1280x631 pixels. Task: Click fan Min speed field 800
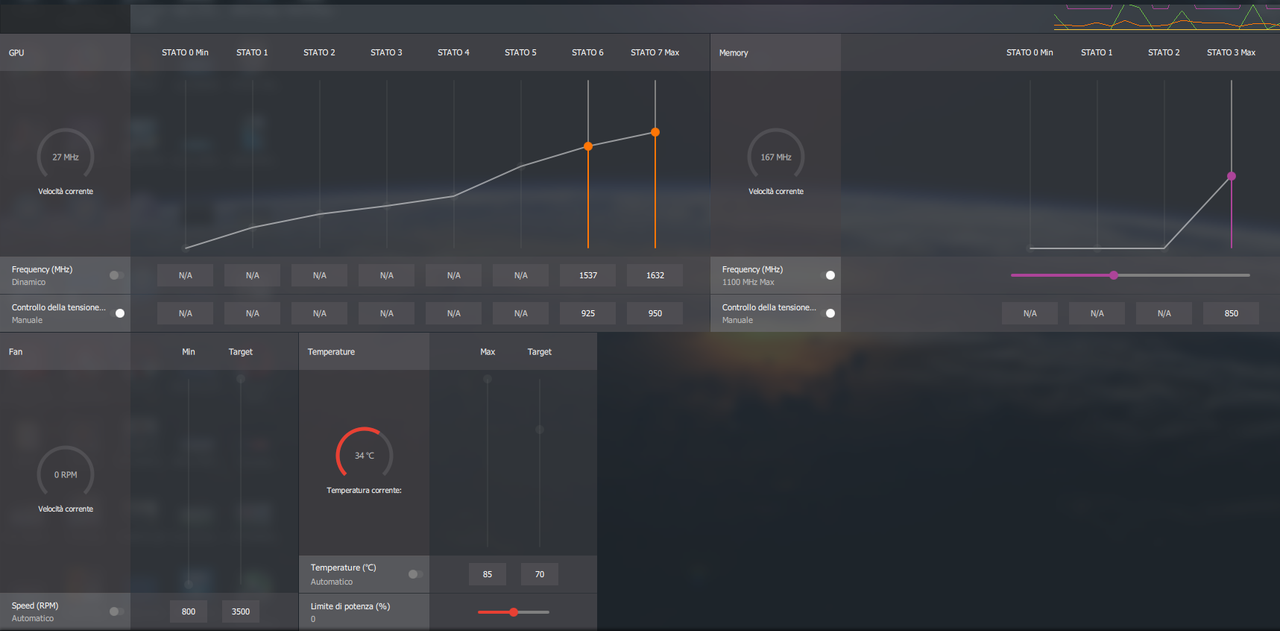(x=189, y=611)
